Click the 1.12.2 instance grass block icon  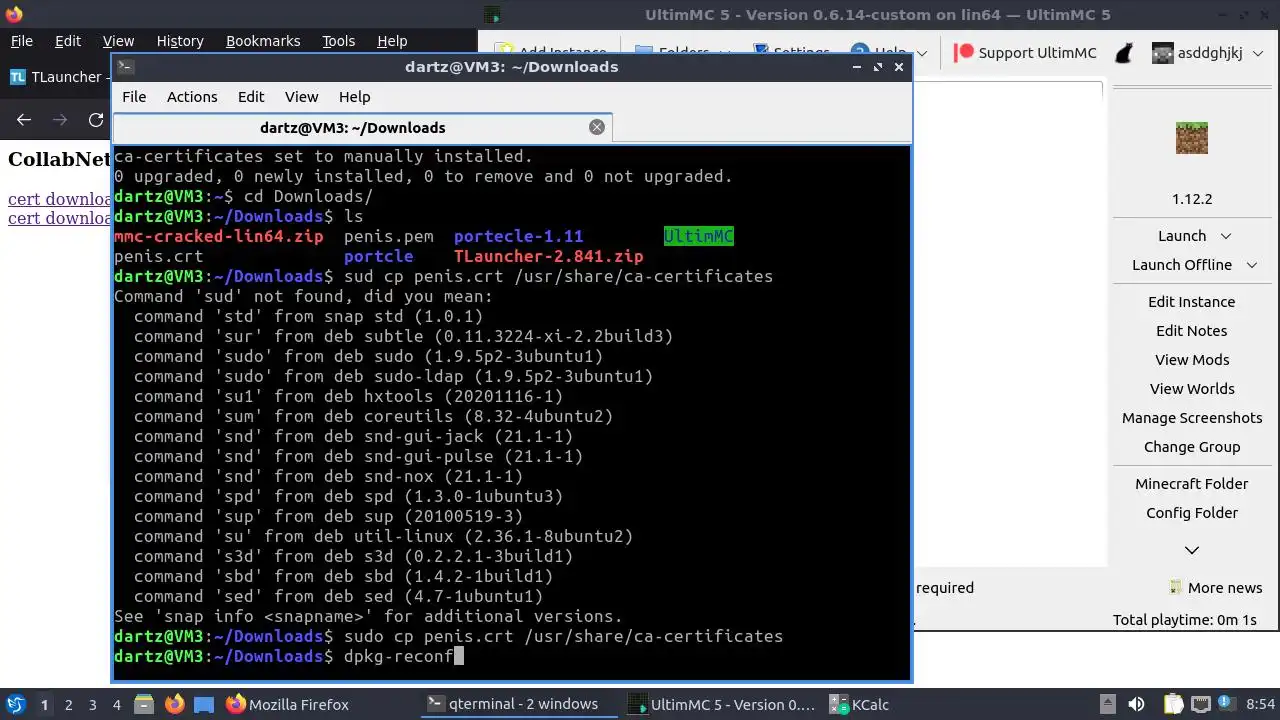point(1192,138)
